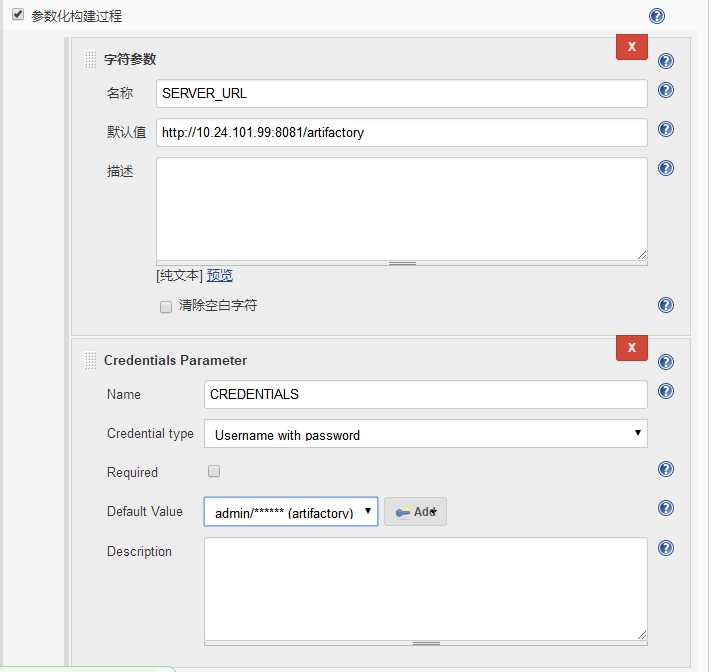Remove the Credentials Parameter with X

(x=631, y=347)
